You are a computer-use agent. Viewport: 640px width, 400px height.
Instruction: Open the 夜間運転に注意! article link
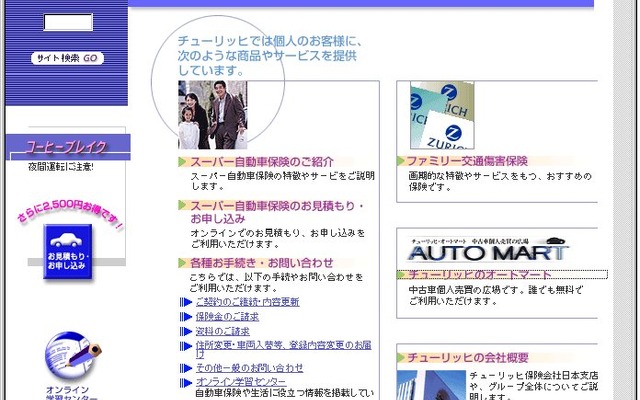[x=61, y=167]
